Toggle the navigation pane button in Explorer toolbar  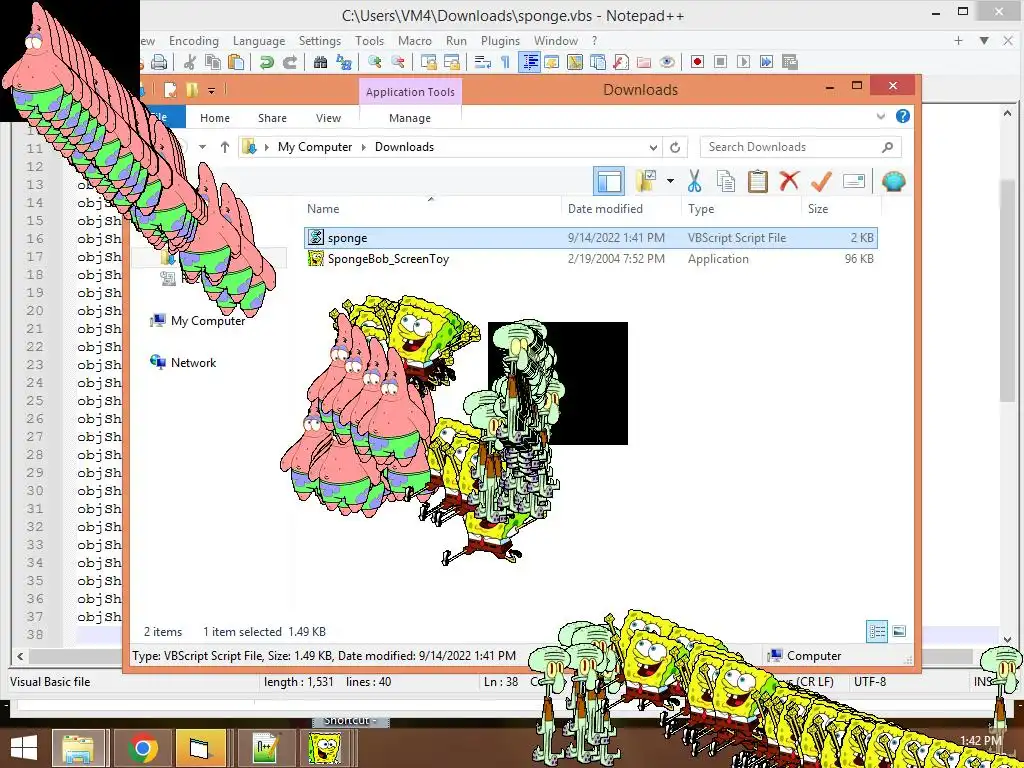(609, 182)
